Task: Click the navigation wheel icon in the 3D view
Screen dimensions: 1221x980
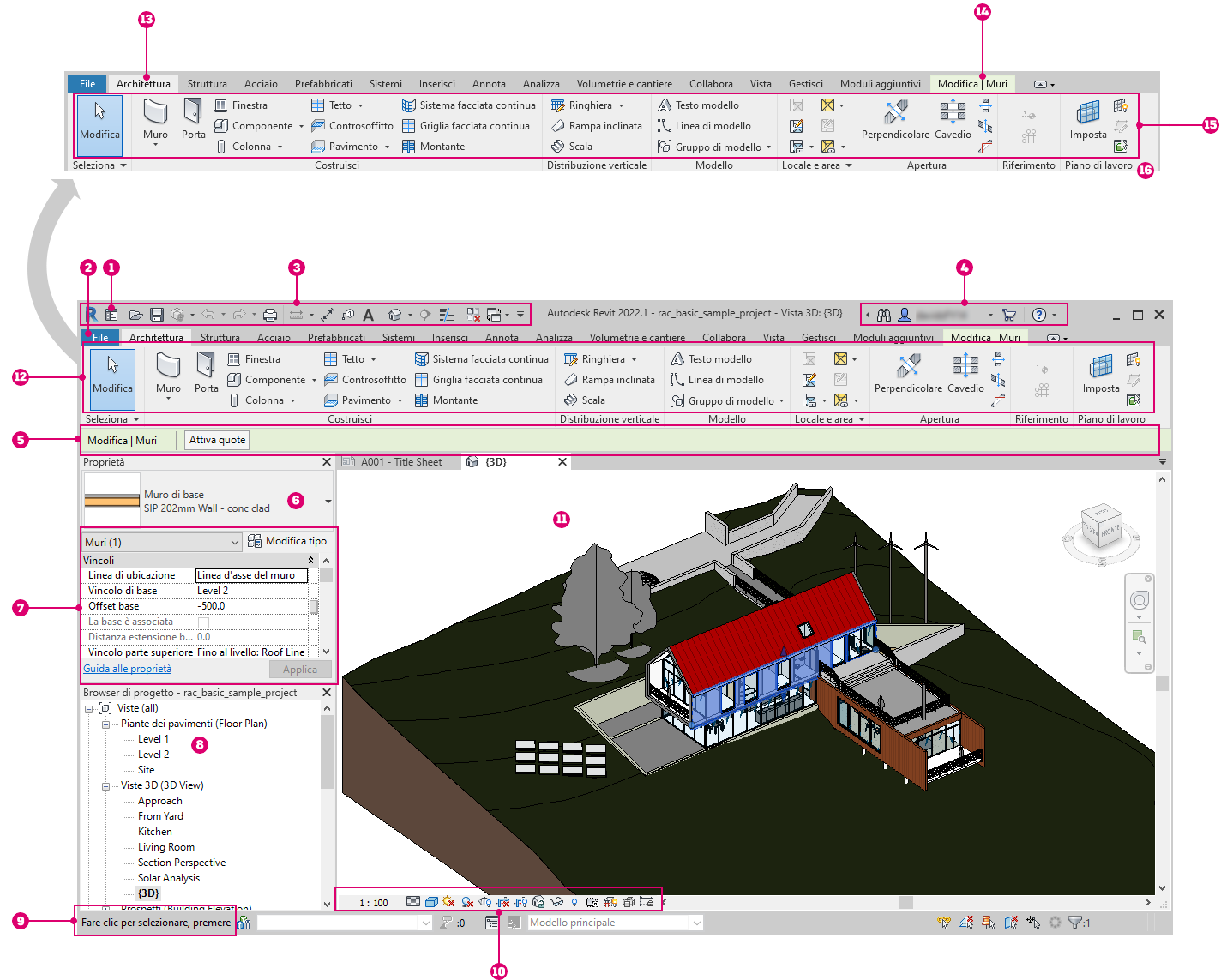Action: (1140, 600)
